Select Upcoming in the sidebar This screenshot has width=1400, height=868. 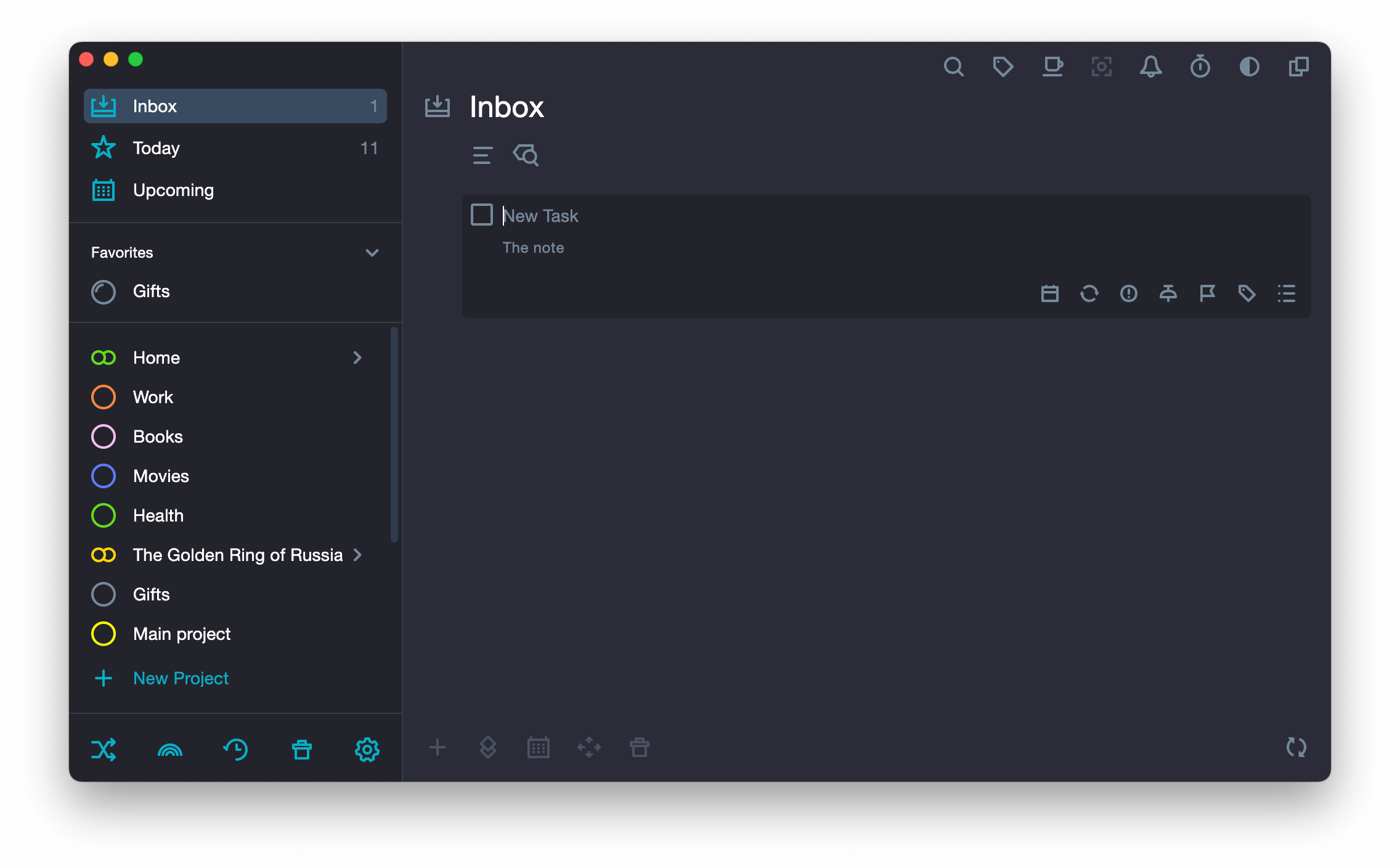pyautogui.click(x=235, y=190)
